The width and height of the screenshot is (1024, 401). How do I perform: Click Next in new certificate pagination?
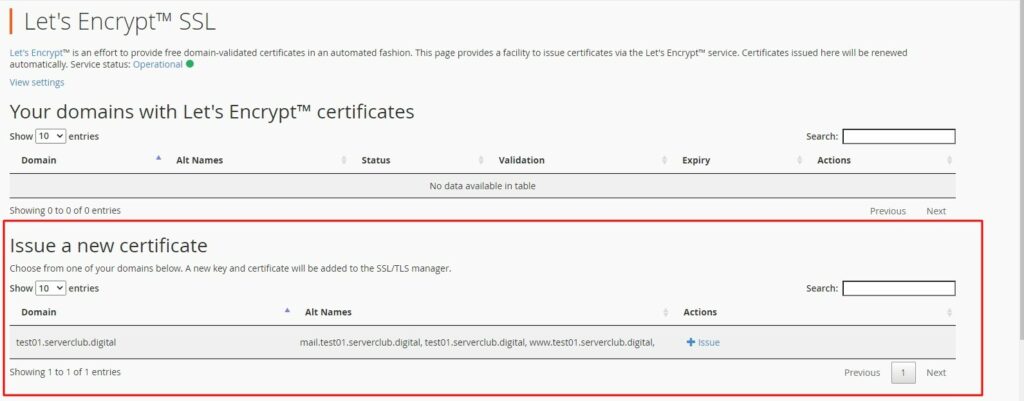(x=936, y=372)
